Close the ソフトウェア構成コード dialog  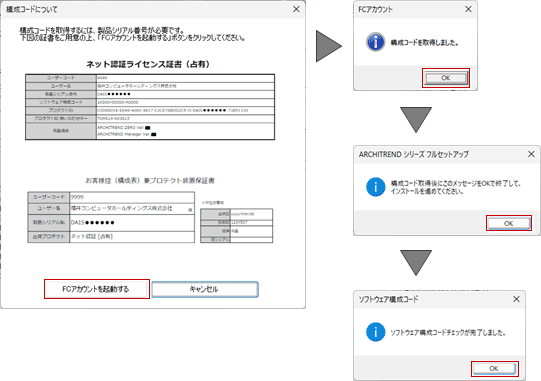pos(516,299)
